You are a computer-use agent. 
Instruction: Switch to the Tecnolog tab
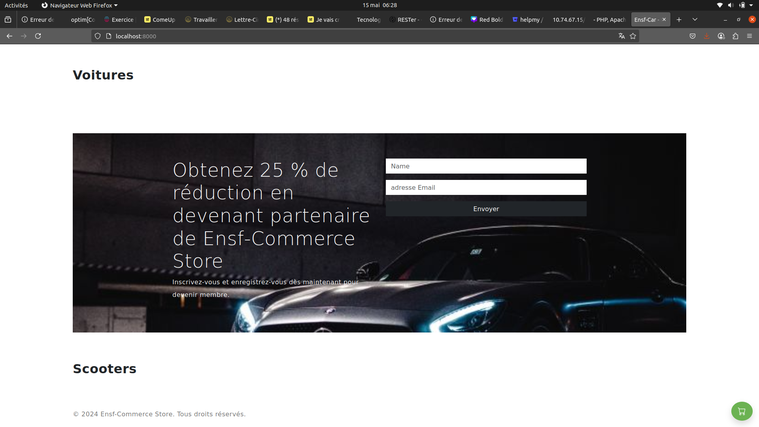(x=364, y=20)
